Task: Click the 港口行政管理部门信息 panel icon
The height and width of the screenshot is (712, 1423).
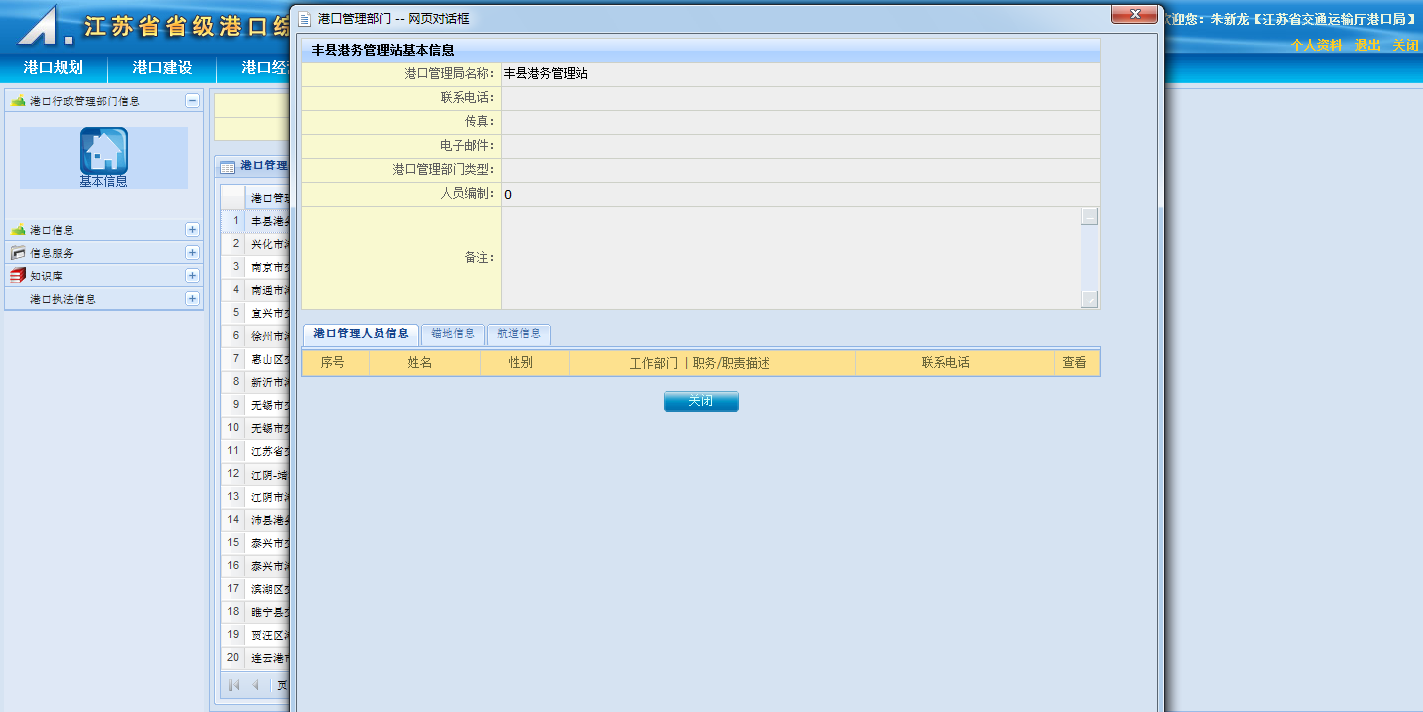Action: (x=18, y=101)
